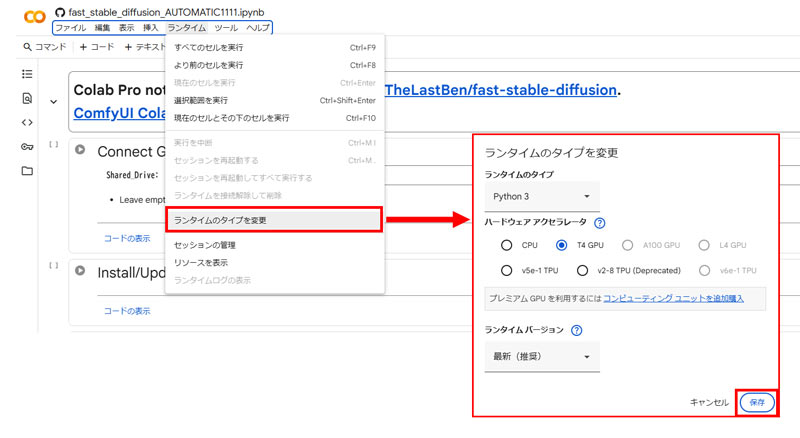Run the Connect Google Drive cell
Screen dimensions: 800x438
pyautogui.click(x=80, y=150)
